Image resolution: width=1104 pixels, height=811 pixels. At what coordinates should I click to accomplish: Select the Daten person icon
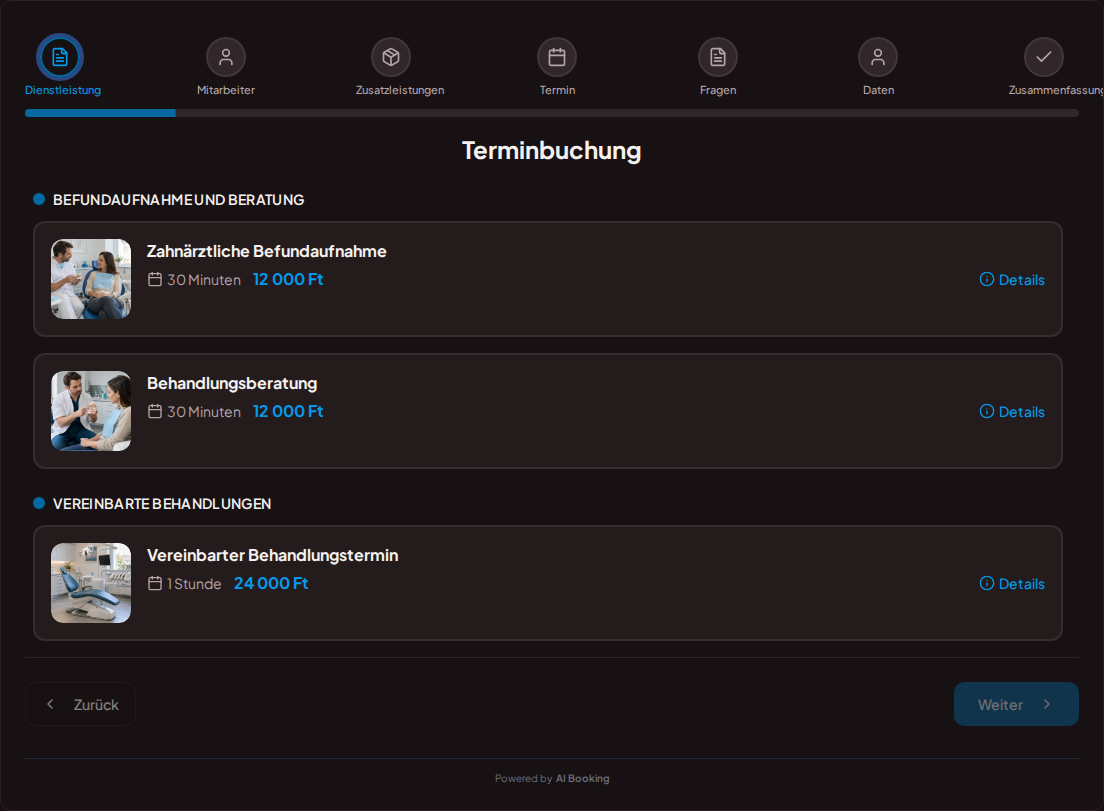click(878, 57)
